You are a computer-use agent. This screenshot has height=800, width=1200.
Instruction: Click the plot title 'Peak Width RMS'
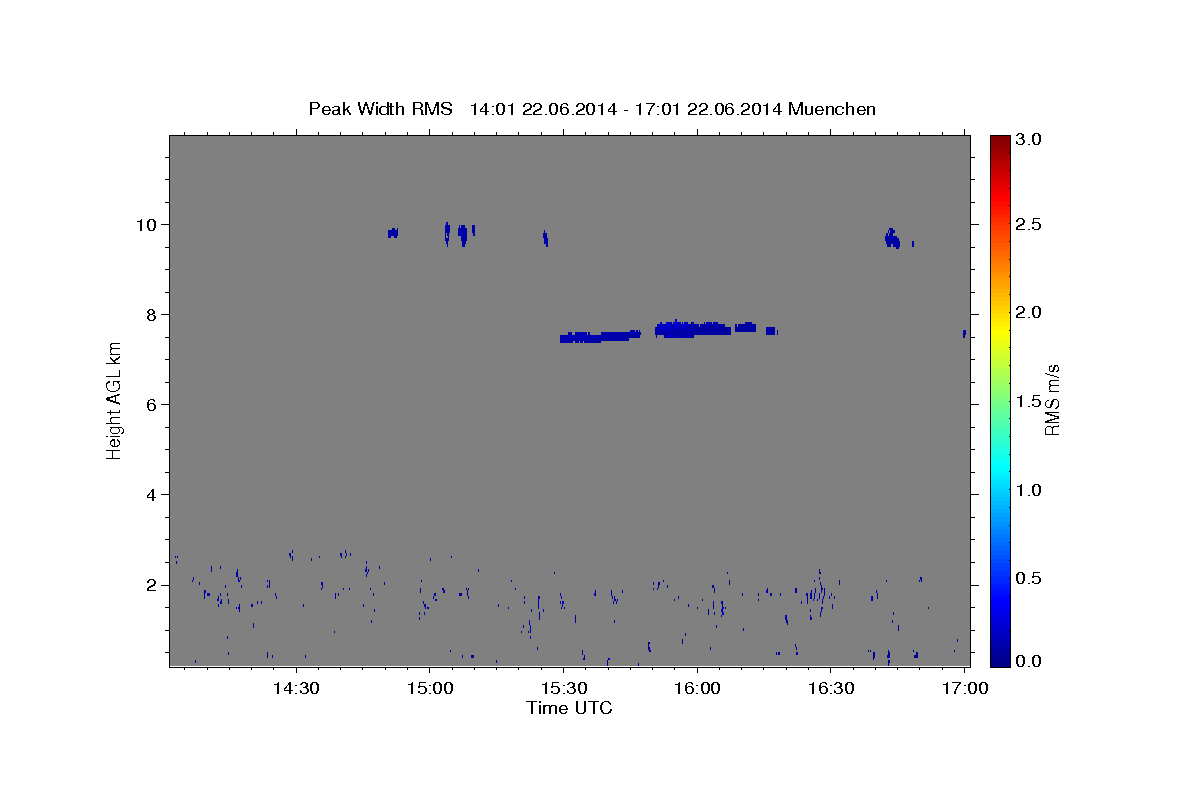pos(380,109)
